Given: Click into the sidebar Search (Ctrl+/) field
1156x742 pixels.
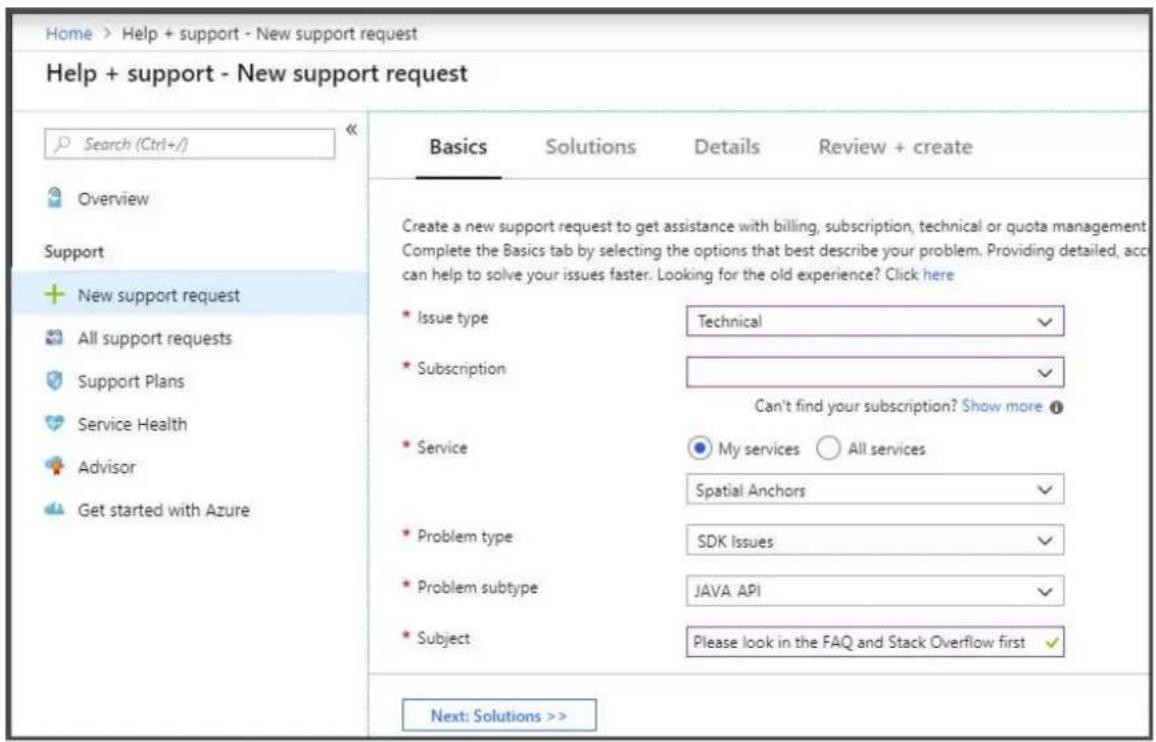Looking at the screenshot, I should 189,144.
